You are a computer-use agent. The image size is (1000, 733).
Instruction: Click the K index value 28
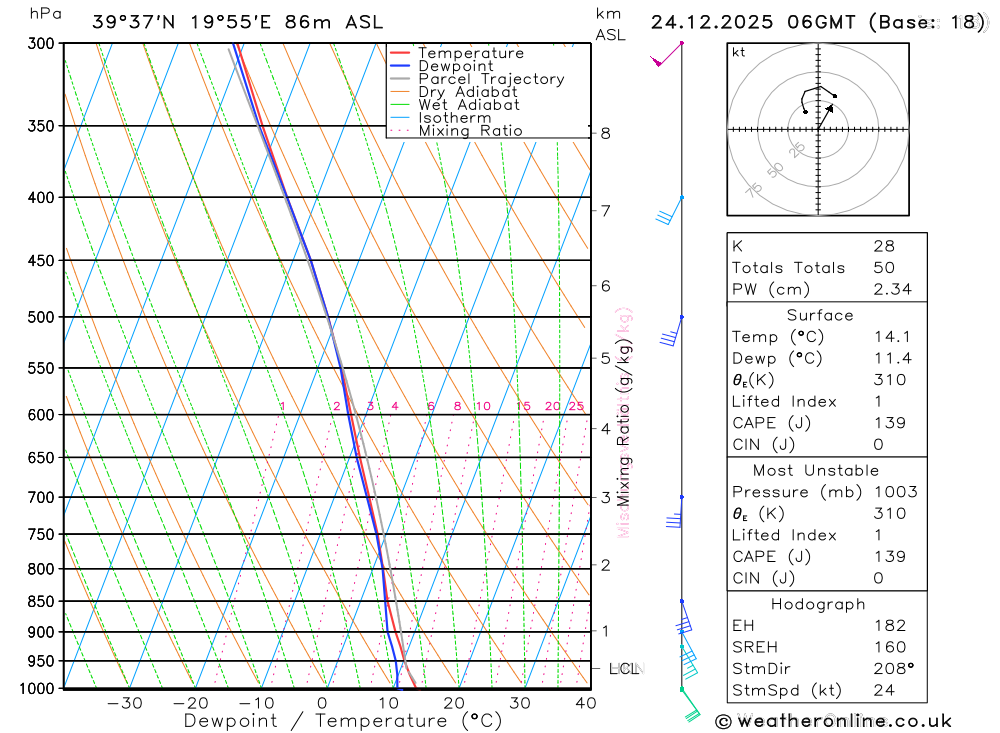pyautogui.click(x=884, y=246)
